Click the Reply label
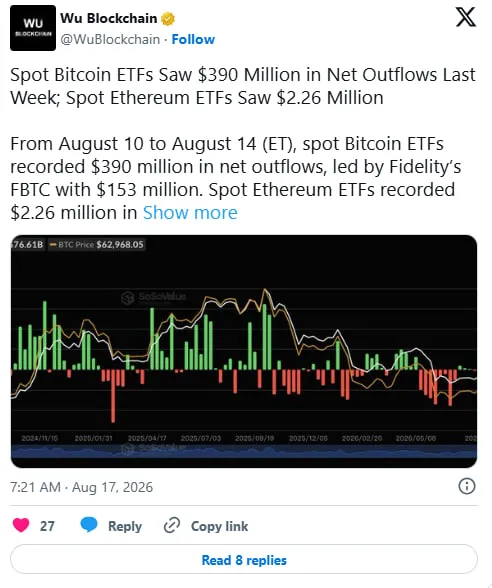This screenshot has height=588, width=492. pos(125,526)
